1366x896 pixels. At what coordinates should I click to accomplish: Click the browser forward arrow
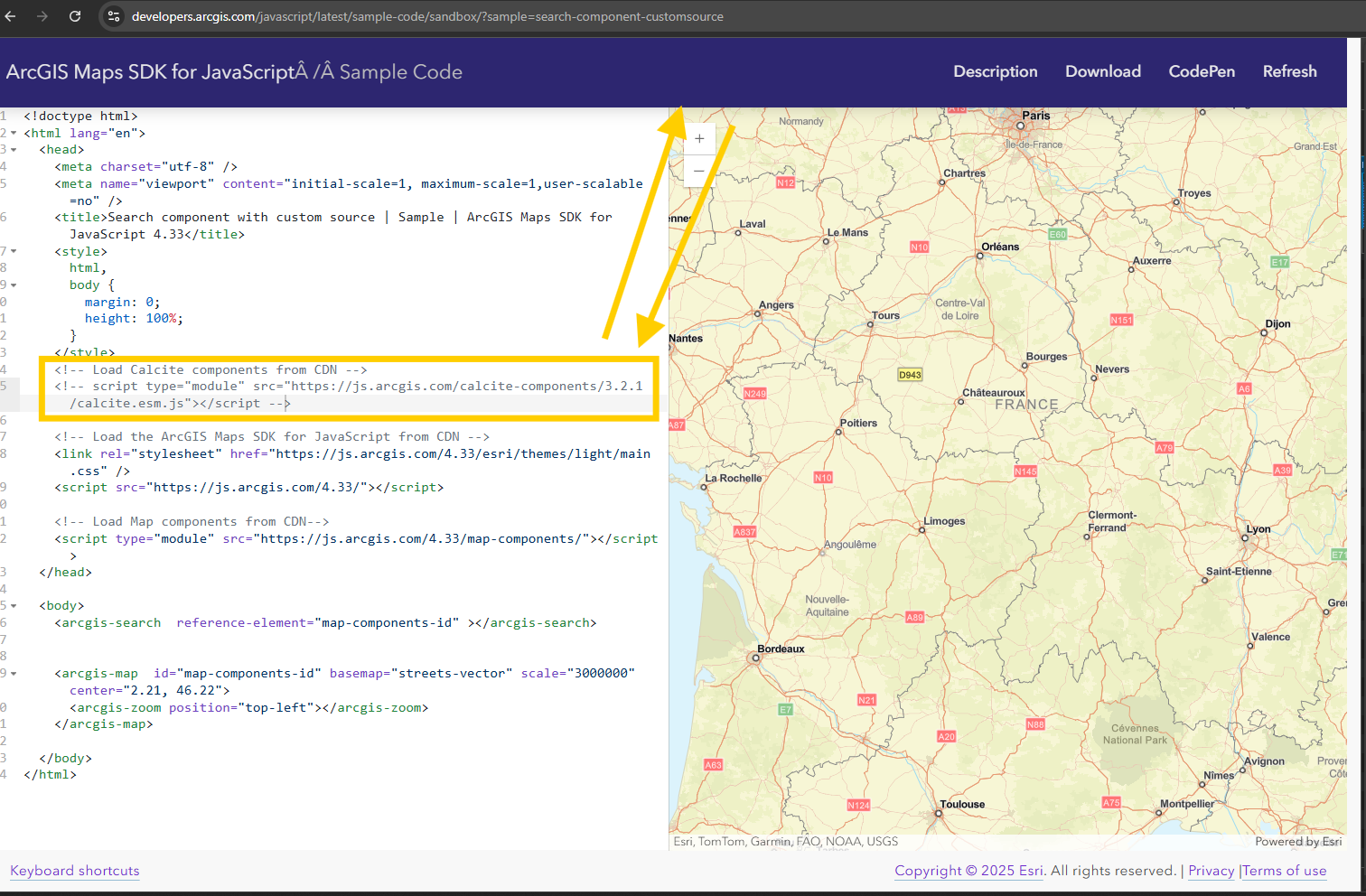(42, 16)
